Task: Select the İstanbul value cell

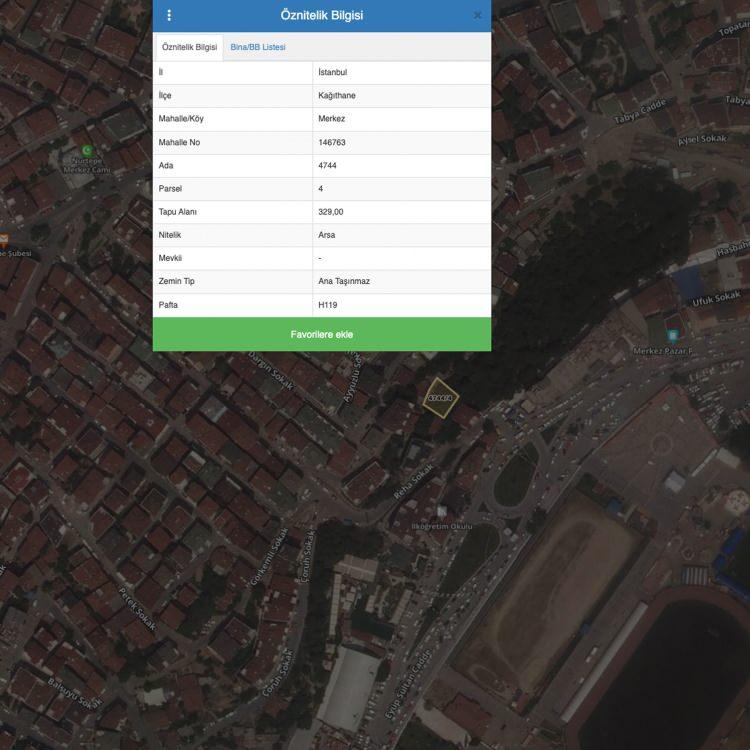Action: [401, 72]
